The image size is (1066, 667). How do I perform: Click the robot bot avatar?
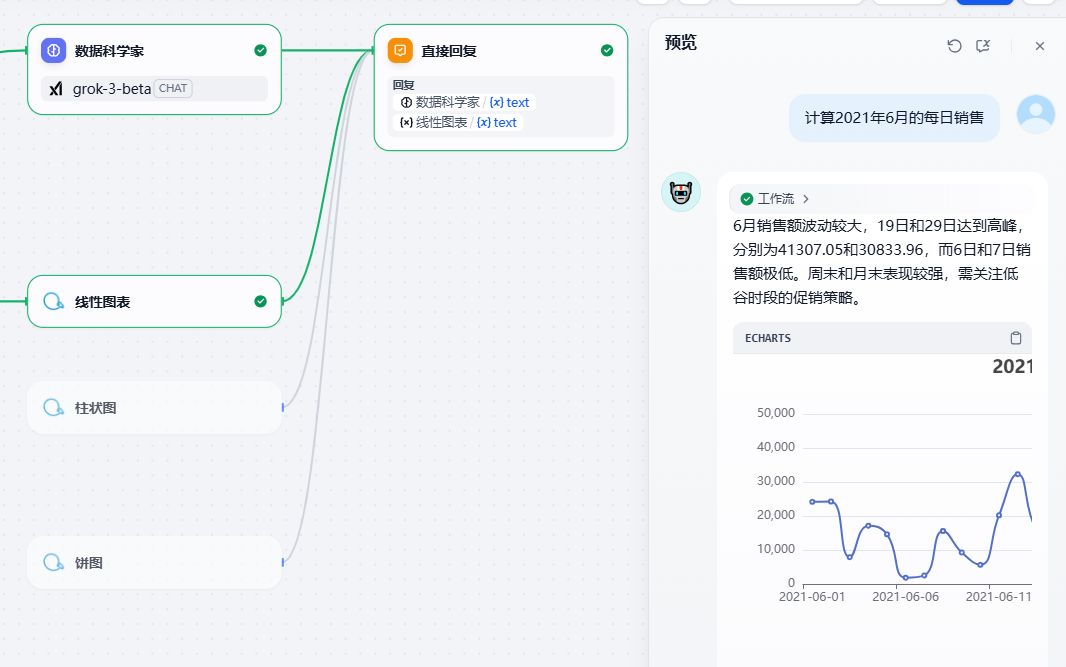coord(681,192)
